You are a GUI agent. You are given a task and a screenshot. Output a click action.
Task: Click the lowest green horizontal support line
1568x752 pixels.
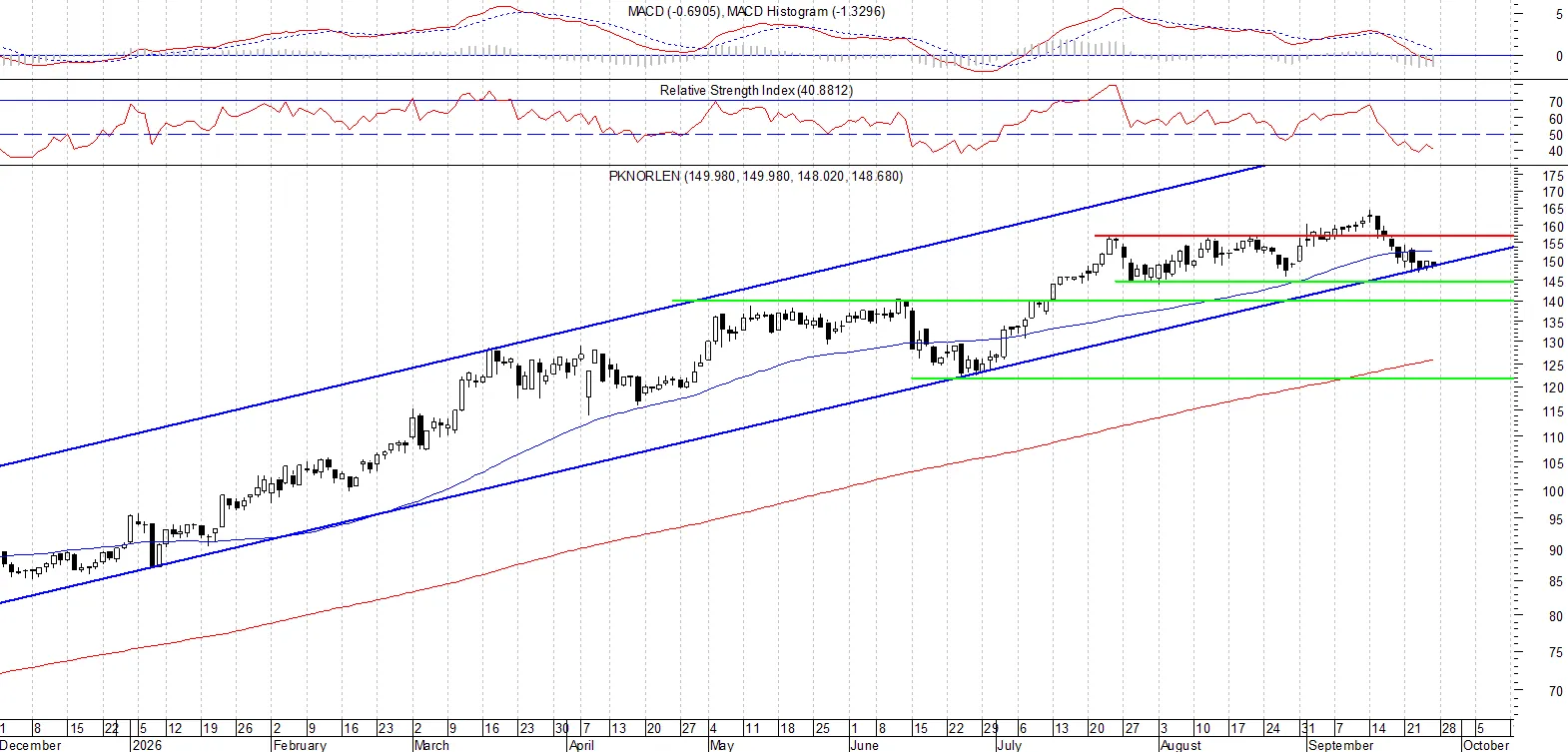[x=1212, y=378]
